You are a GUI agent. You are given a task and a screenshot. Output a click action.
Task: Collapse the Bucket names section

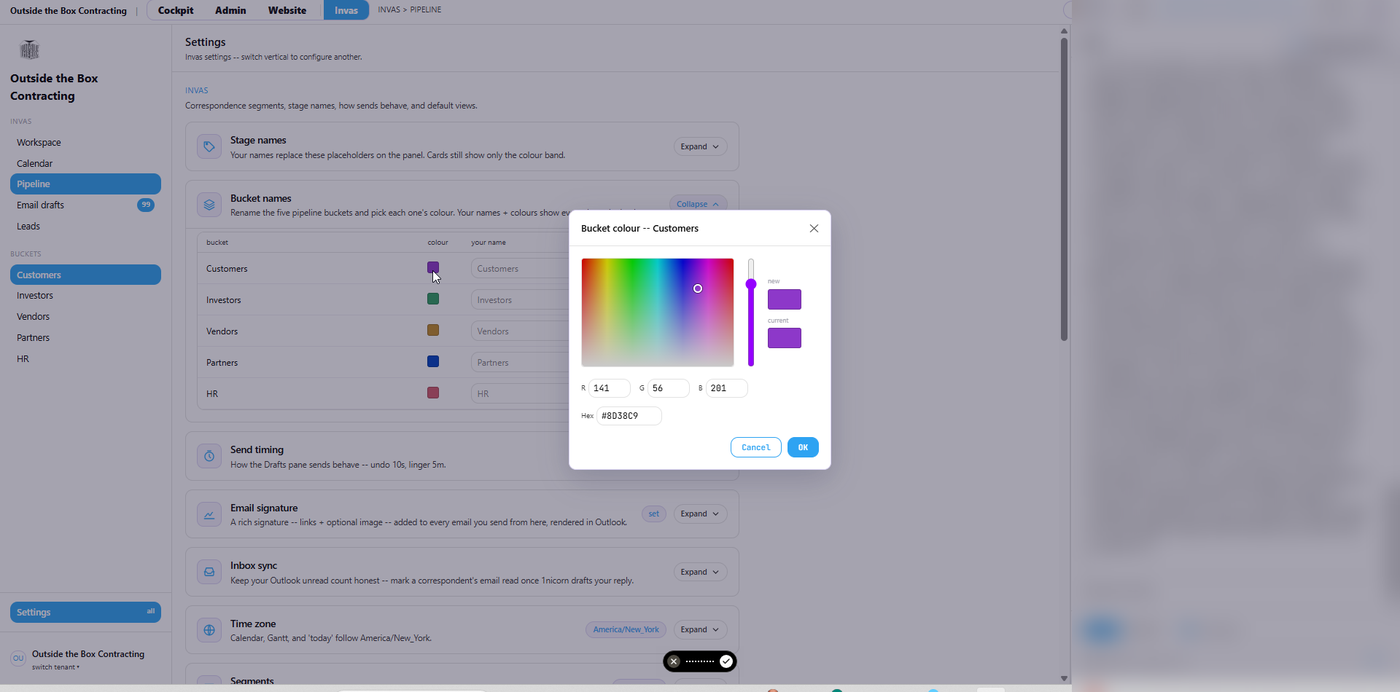coord(698,204)
